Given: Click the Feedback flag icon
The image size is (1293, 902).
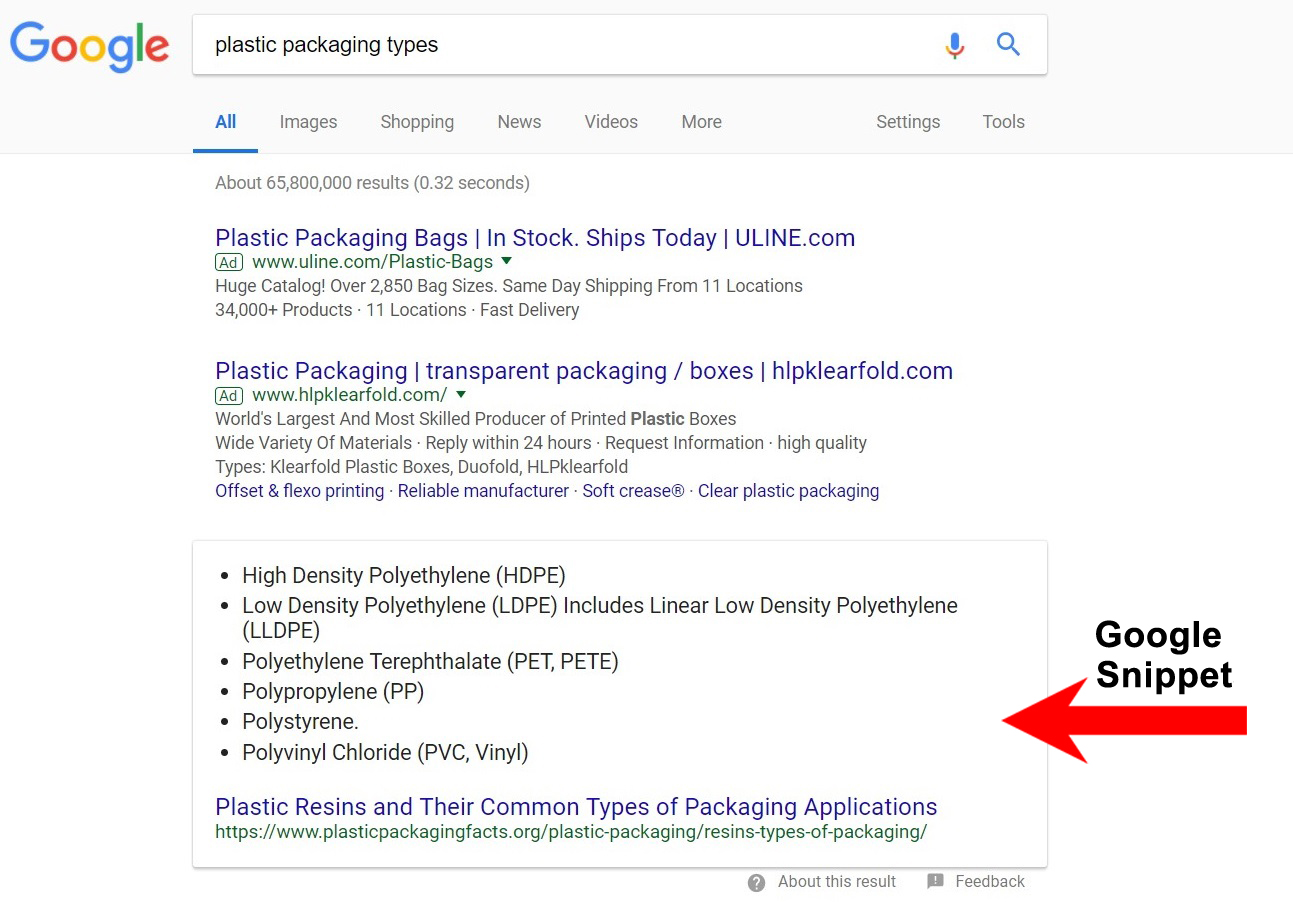Looking at the screenshot, I should pos(935,882).
